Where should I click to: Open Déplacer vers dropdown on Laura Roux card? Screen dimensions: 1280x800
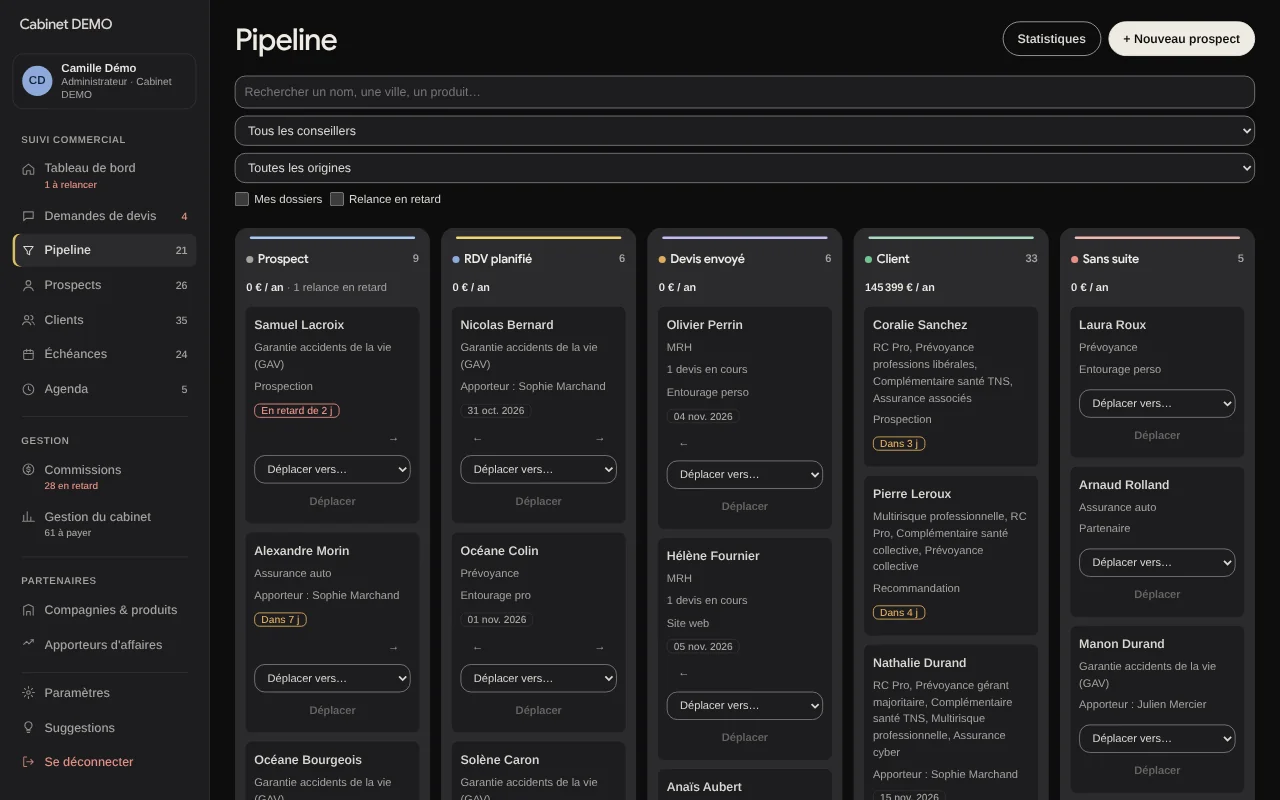click(x=1157, y=404)
